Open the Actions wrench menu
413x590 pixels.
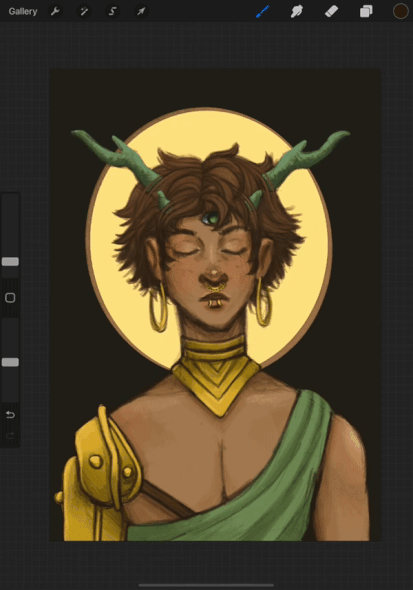(x=55, y=11)
